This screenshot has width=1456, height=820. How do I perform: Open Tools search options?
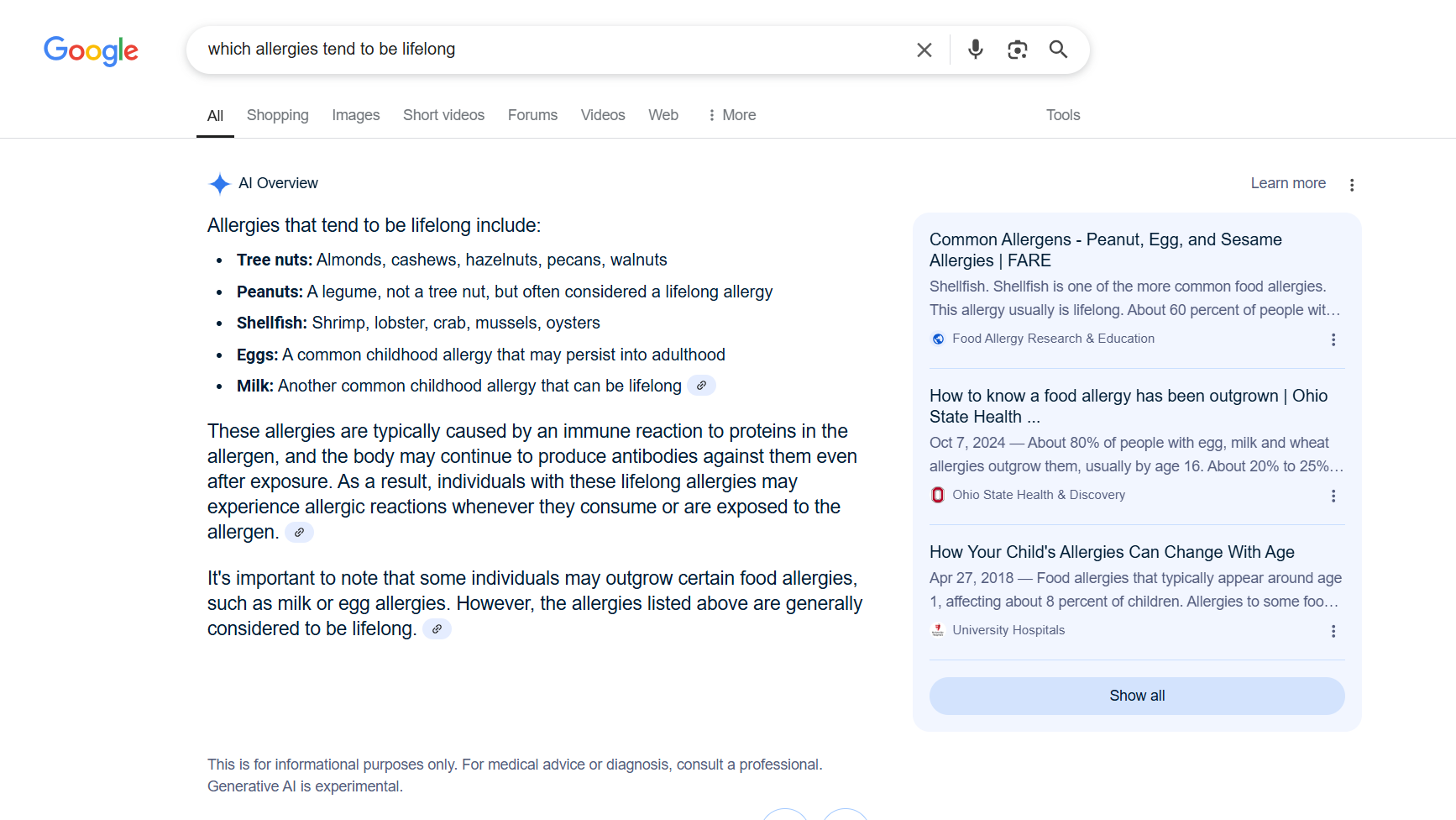(1062, 115)
